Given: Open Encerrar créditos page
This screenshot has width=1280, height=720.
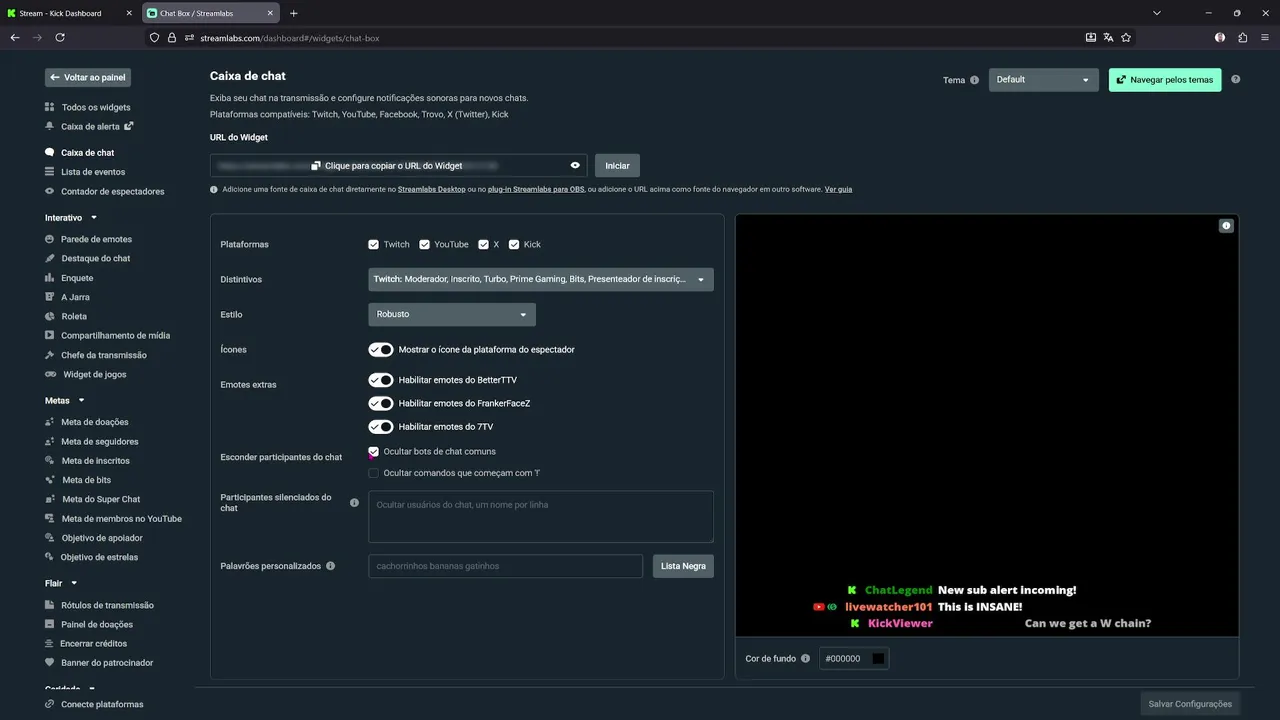Looking at the screenshot, I should tap(94, 643).
